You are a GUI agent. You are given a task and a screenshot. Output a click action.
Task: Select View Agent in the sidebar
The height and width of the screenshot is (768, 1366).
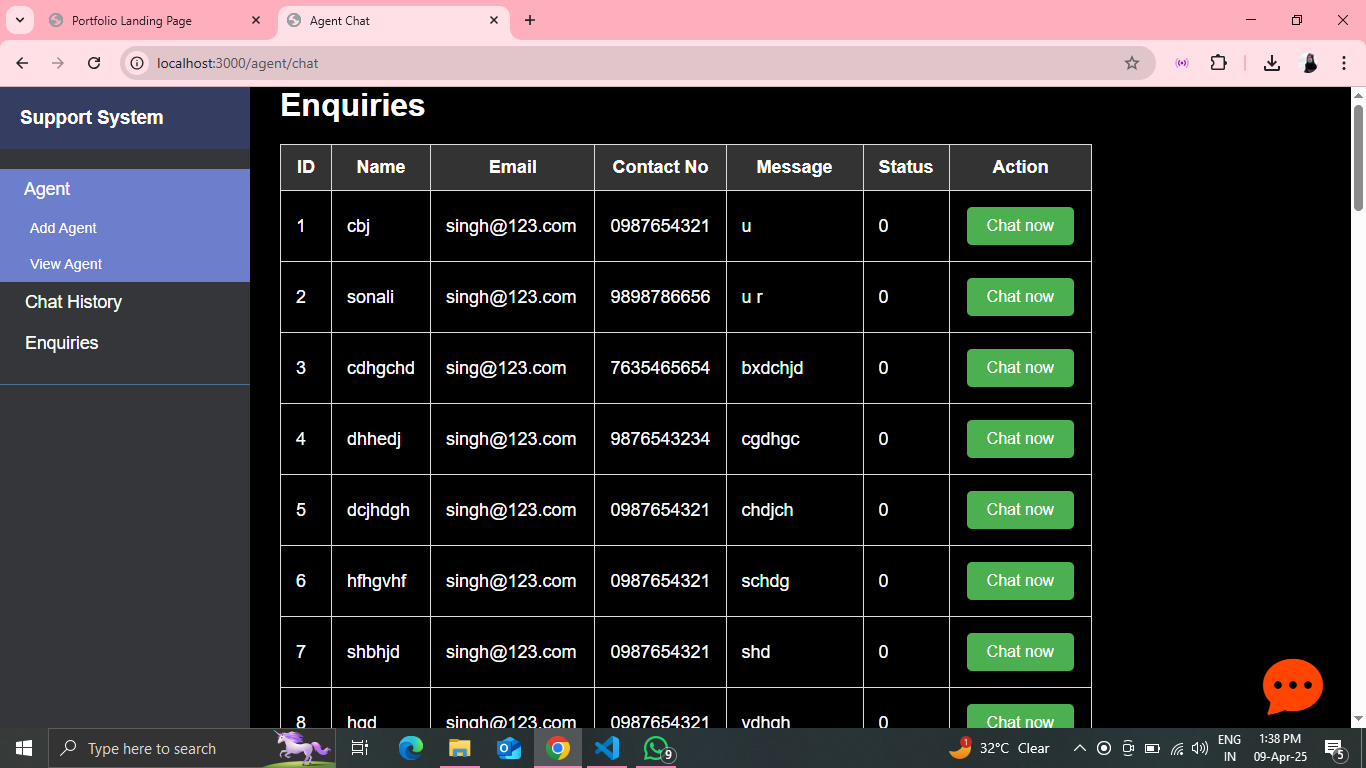(x=66, y=264)
